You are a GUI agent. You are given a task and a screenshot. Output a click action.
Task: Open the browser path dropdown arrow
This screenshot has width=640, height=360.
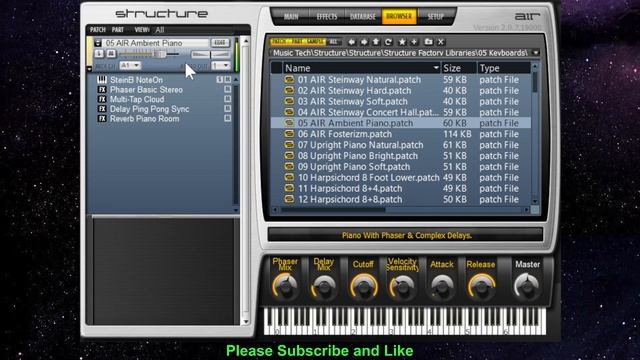point(536,53)
